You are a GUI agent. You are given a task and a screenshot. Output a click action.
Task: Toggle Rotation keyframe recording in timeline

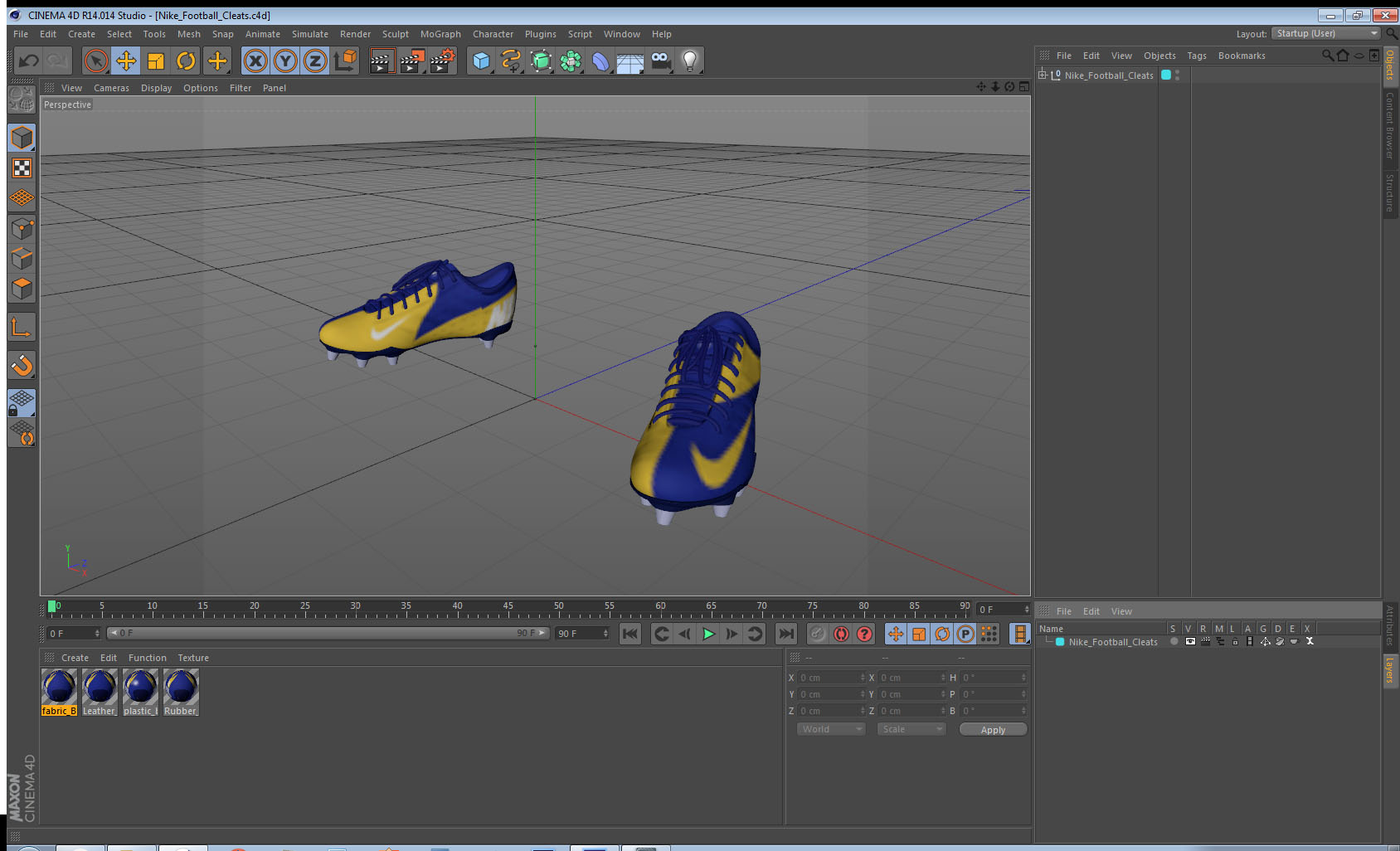click(x=942, y=634)
